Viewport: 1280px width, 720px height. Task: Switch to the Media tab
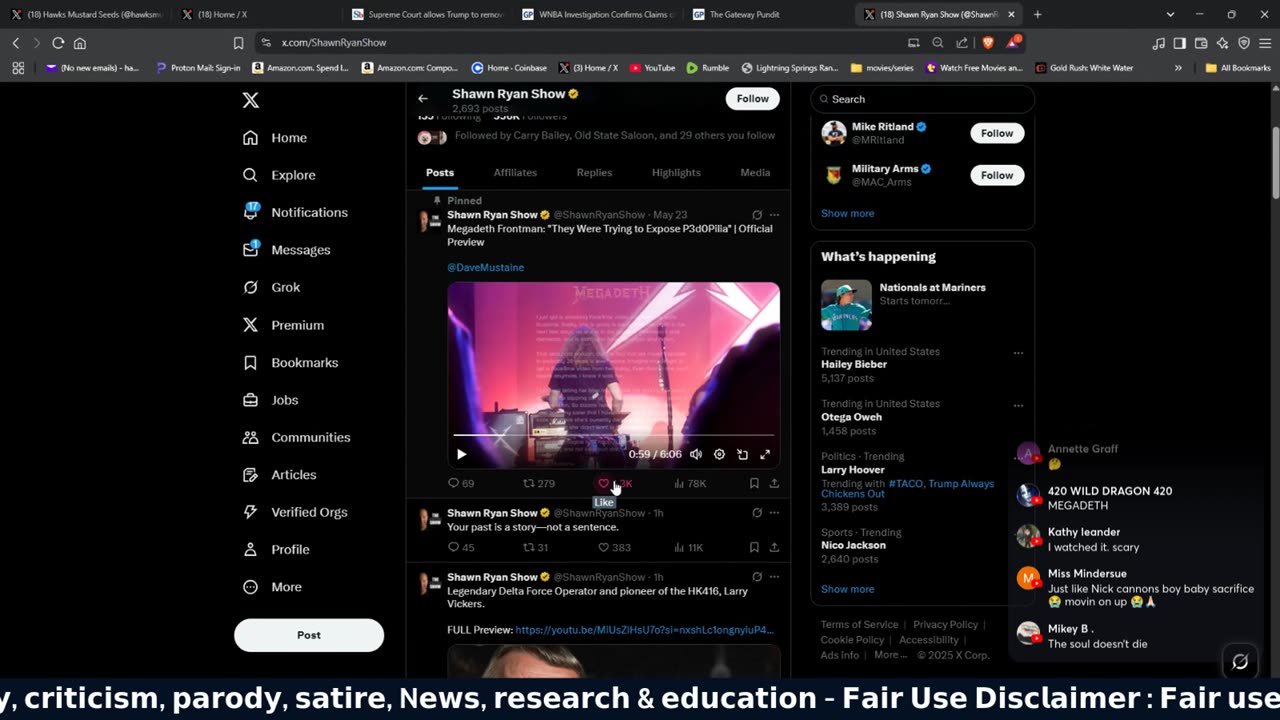(x=755, y=173)
